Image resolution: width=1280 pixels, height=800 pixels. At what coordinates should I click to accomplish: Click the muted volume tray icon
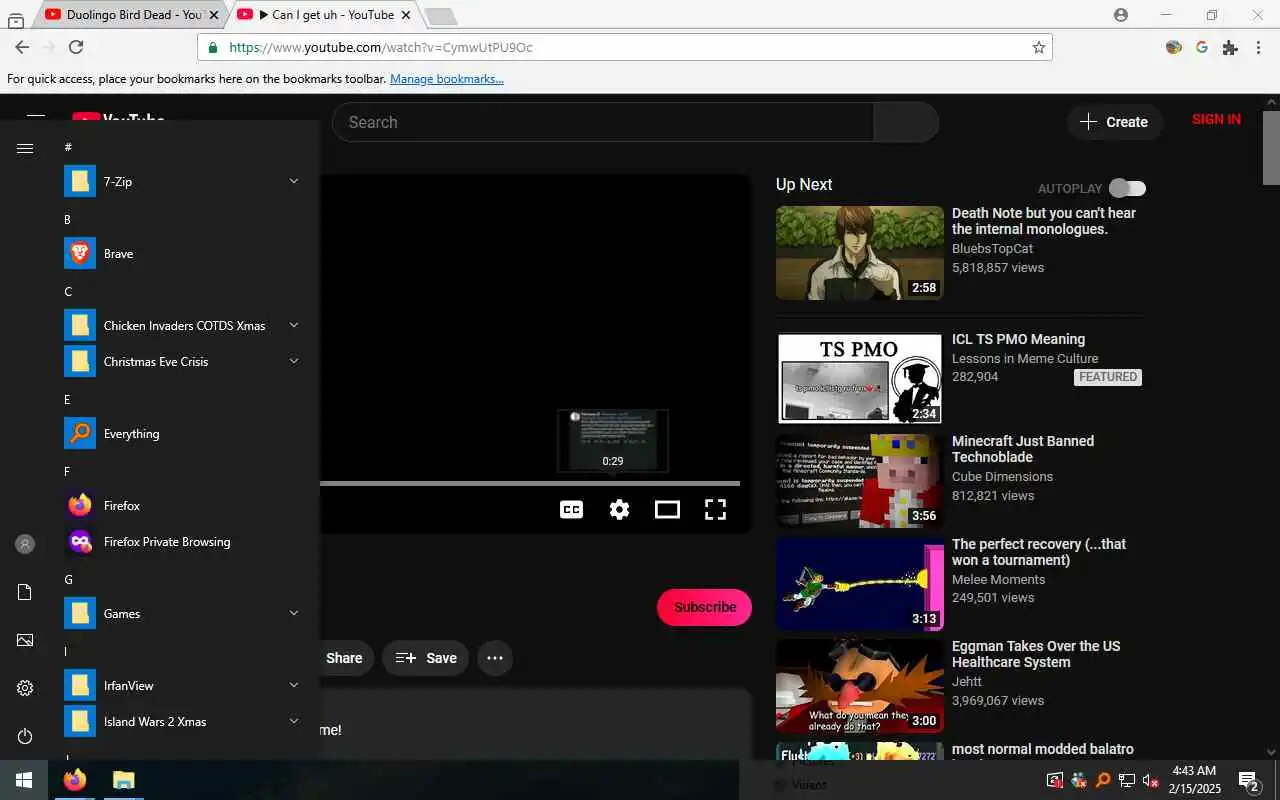1151,780
